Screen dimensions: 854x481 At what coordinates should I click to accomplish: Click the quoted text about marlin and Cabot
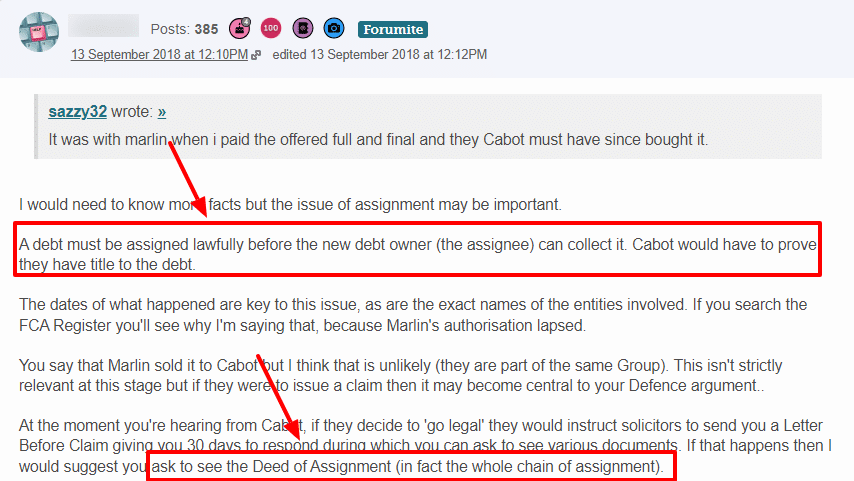pyautogui.click(x=378, y=139)
